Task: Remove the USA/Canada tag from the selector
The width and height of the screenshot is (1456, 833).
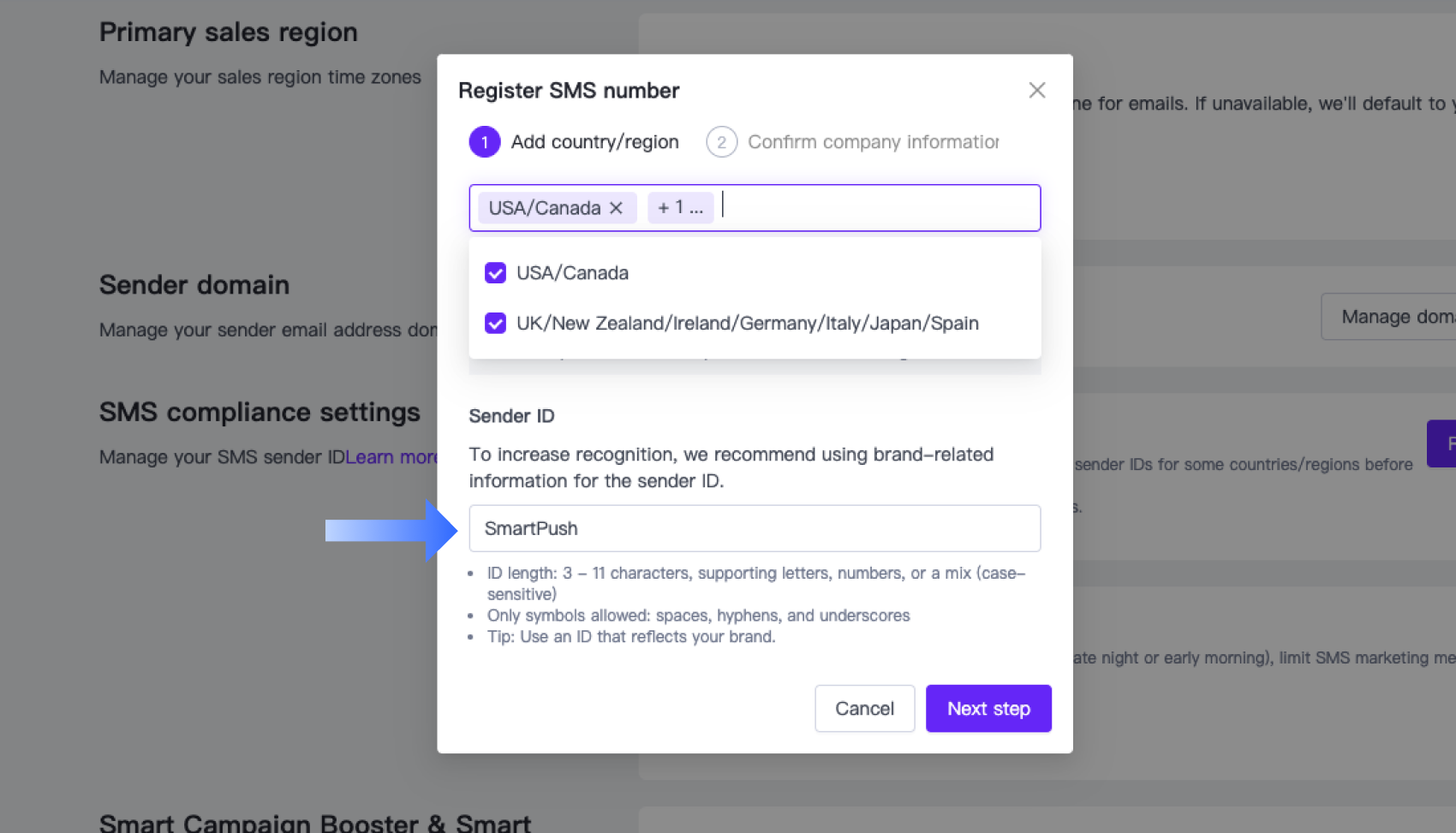Action: [x=616, y=208]
